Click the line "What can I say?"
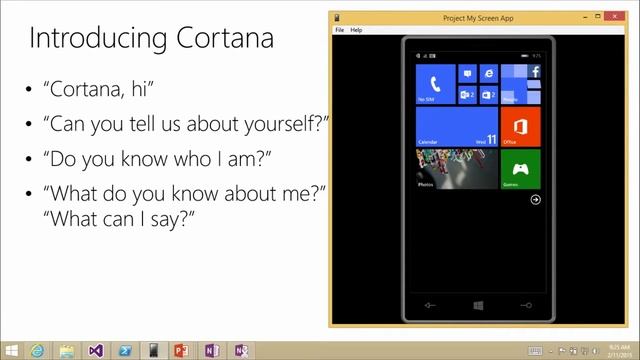 [119, 219]
